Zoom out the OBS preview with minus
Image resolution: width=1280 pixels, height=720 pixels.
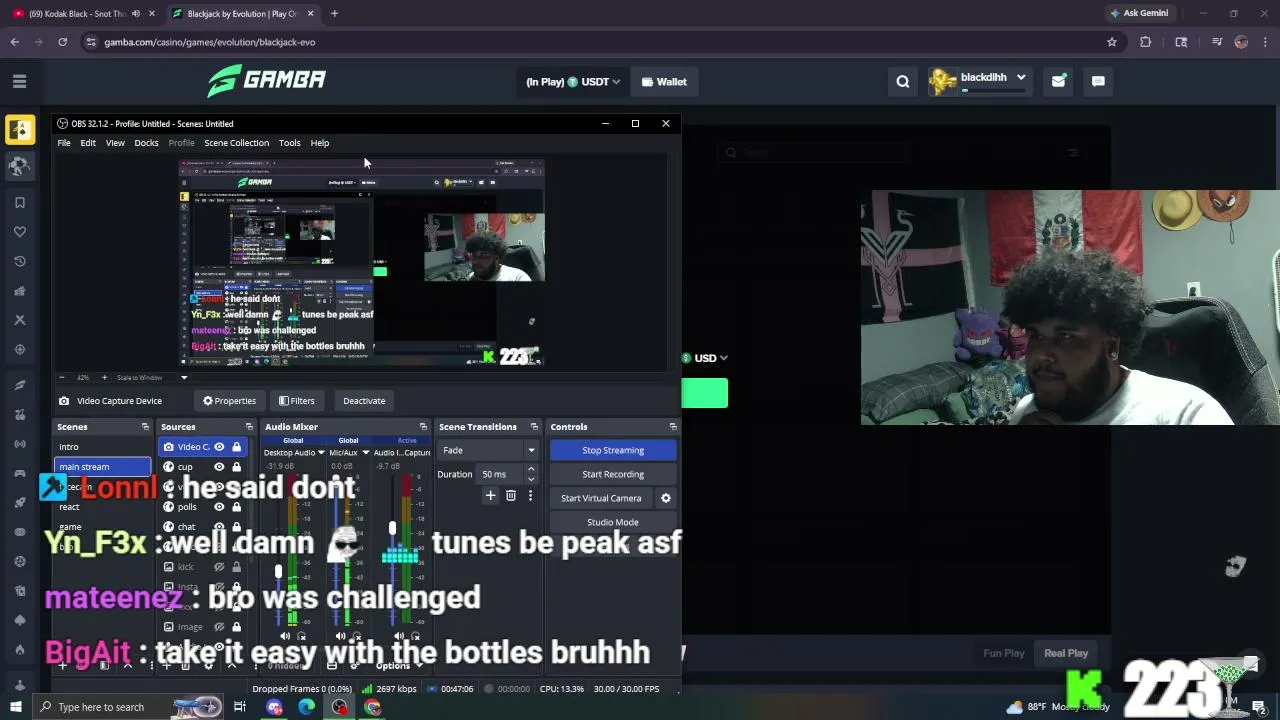(62, 377)
